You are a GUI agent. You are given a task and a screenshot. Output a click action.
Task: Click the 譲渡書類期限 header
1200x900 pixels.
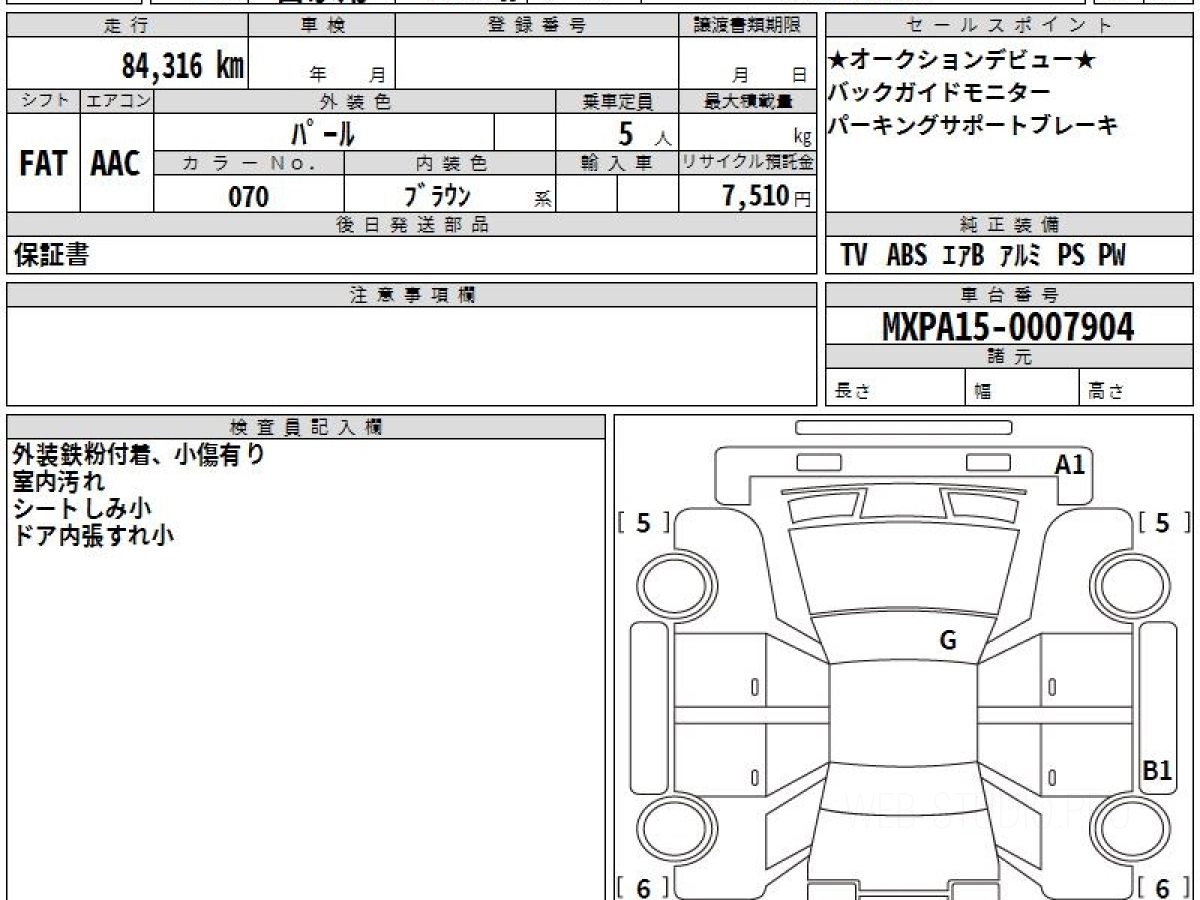pos(747,26)
